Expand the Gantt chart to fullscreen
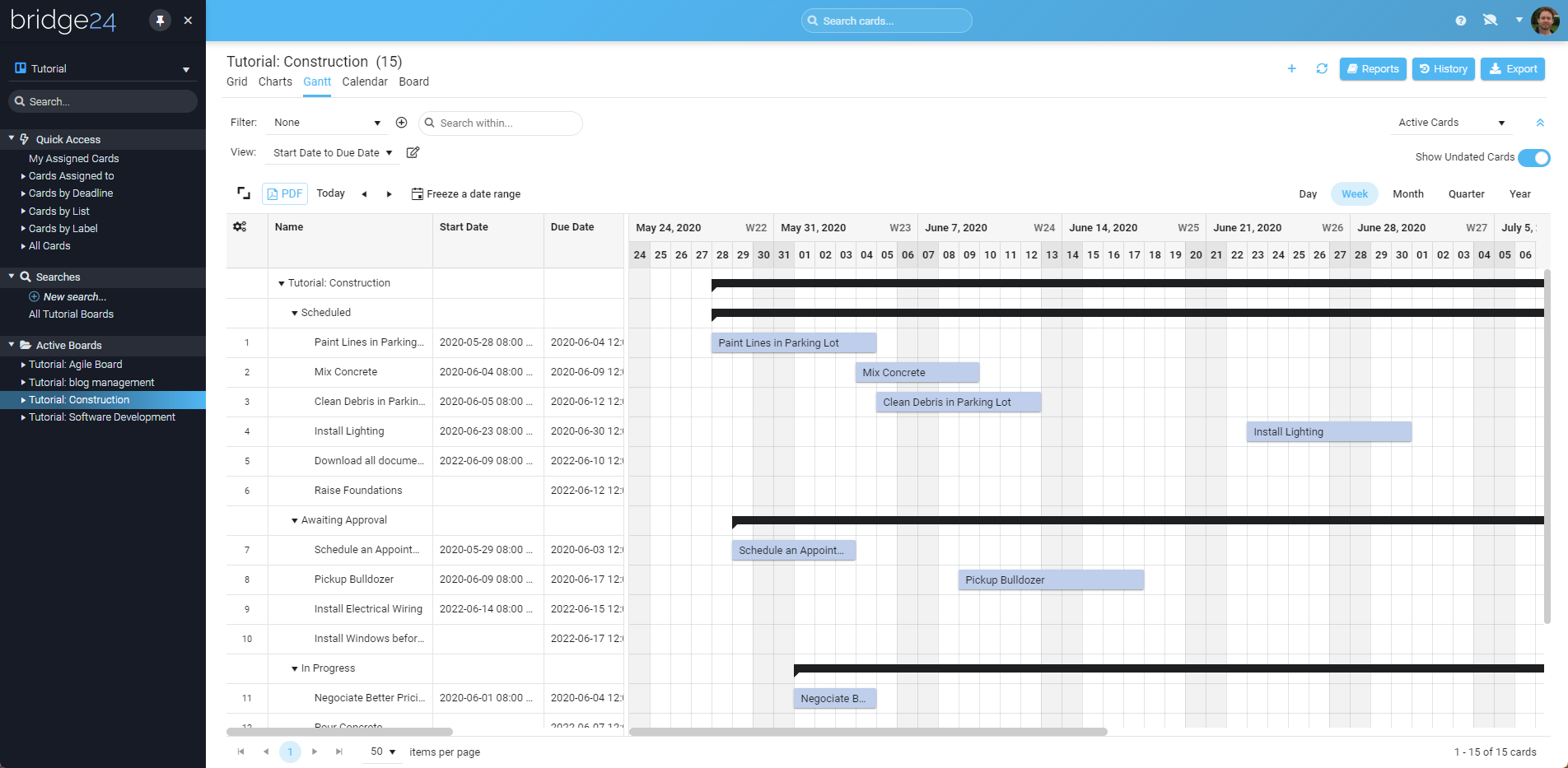Viewport: 1568px width, 768px height. 244,193
